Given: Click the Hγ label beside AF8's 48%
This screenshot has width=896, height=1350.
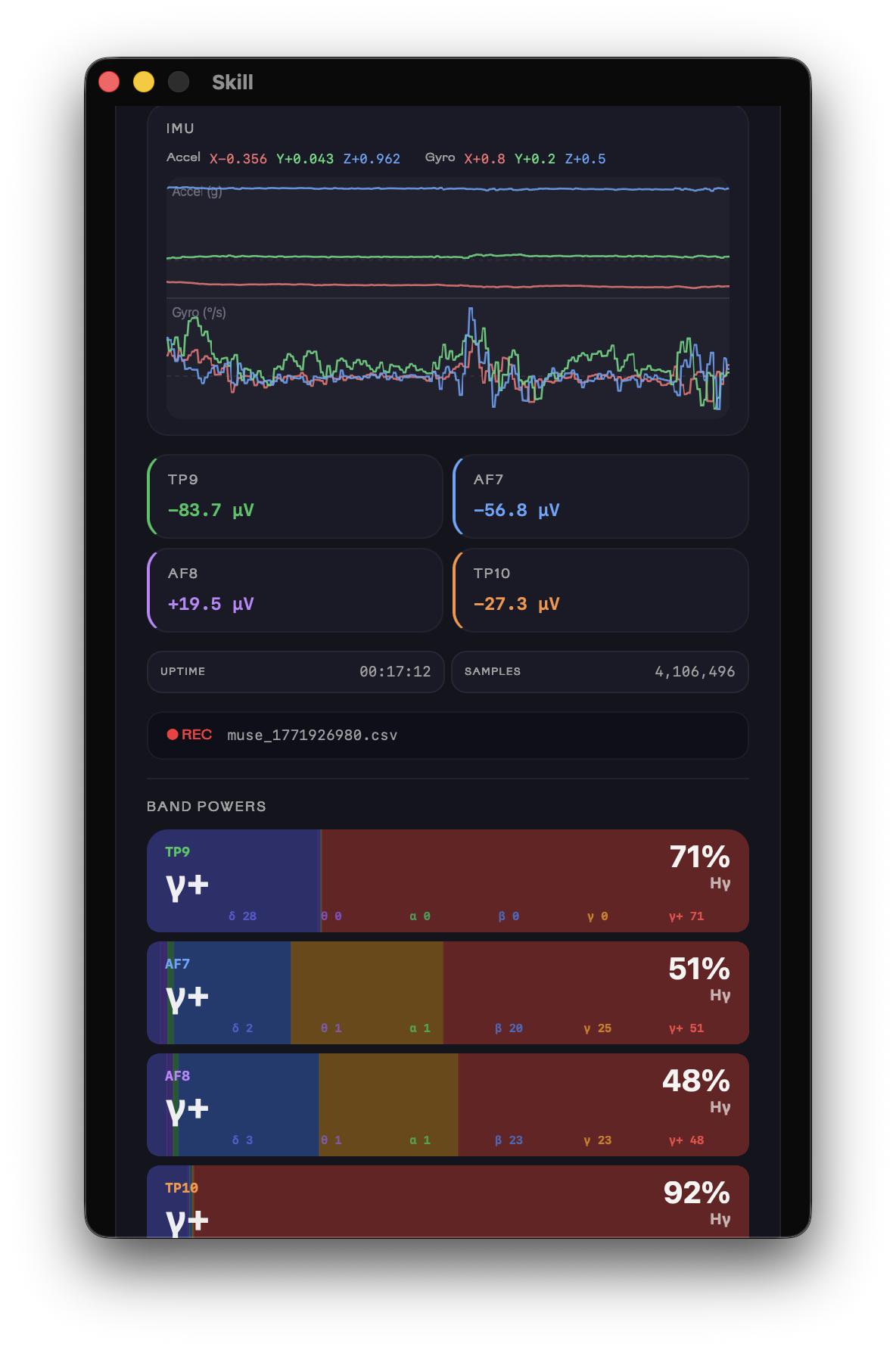Looking at the screenshot, I should coord(722,1106).
